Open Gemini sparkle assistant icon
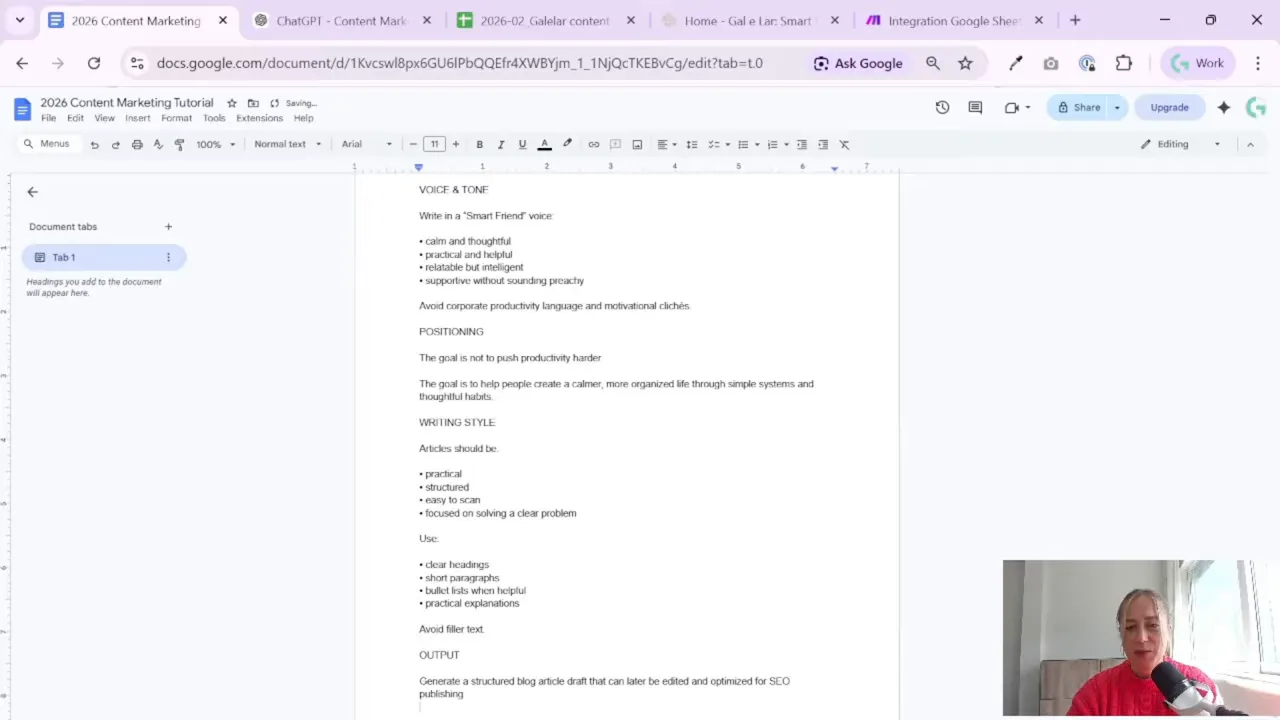The height and width of the screenshot is (720, 1280). coord(1223,107)
